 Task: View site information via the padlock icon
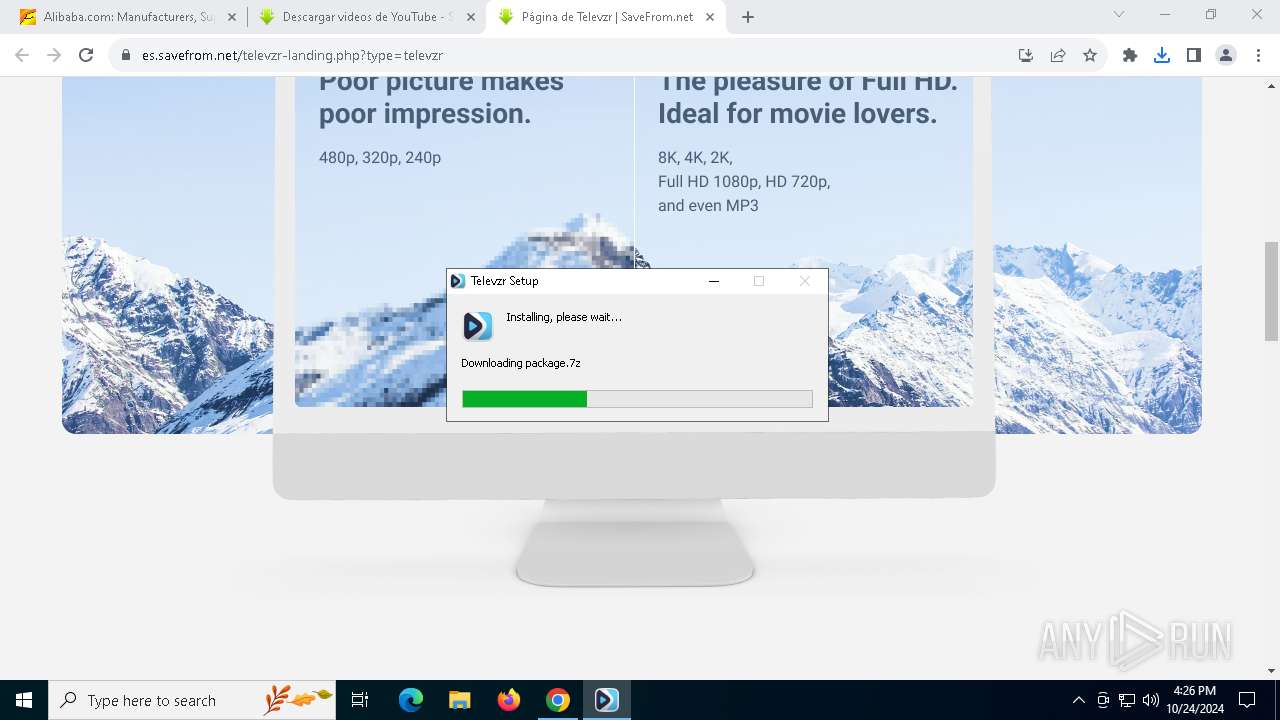126,56
